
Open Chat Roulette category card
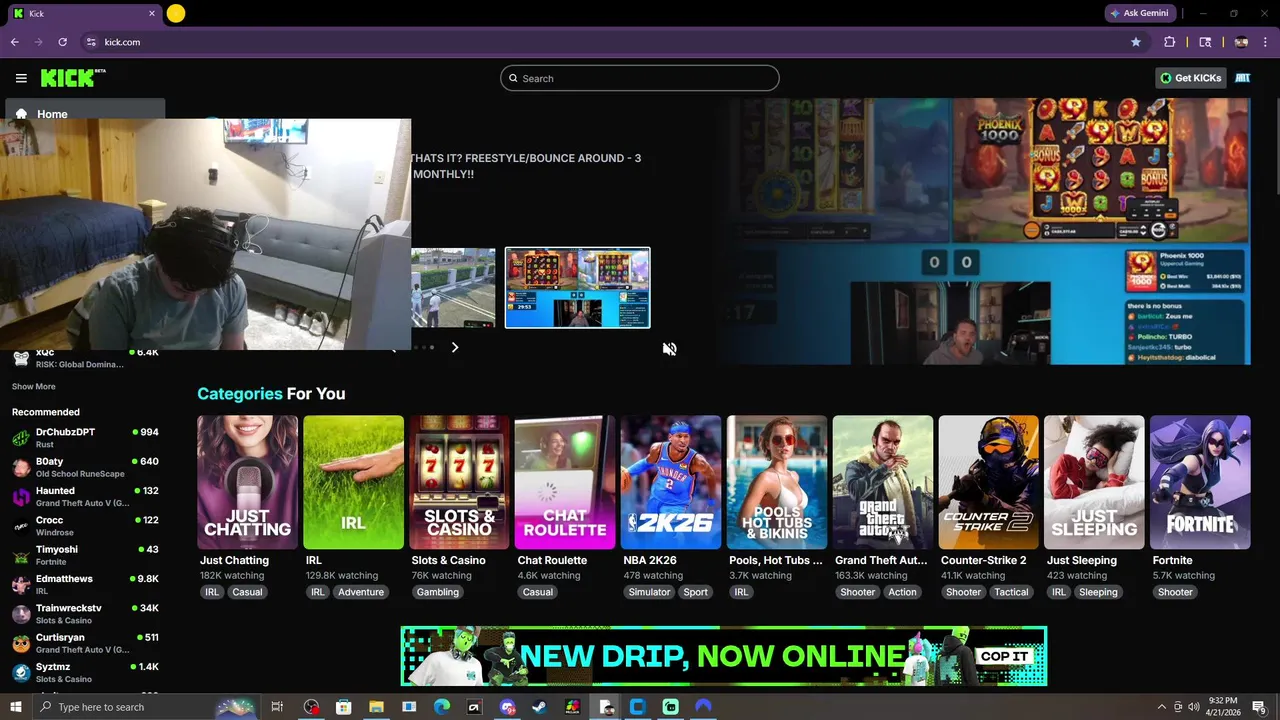(x=565, y=482)
